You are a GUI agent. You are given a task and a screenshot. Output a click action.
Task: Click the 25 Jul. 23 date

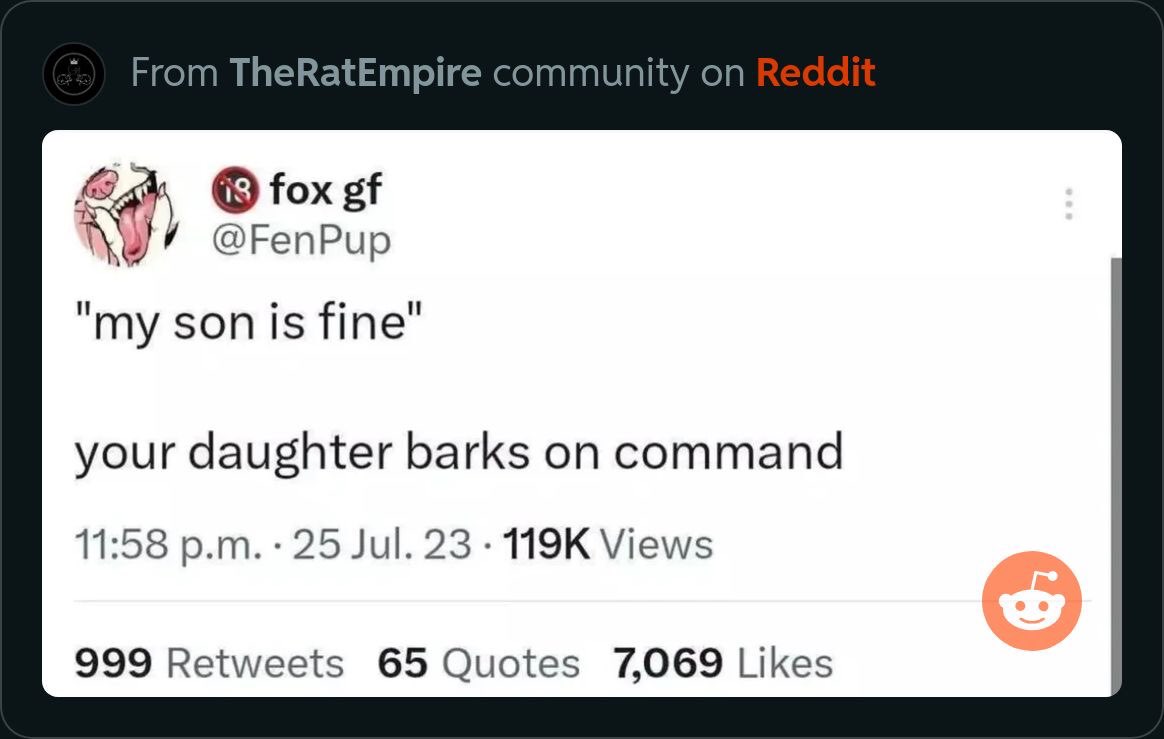click(382, 544)
